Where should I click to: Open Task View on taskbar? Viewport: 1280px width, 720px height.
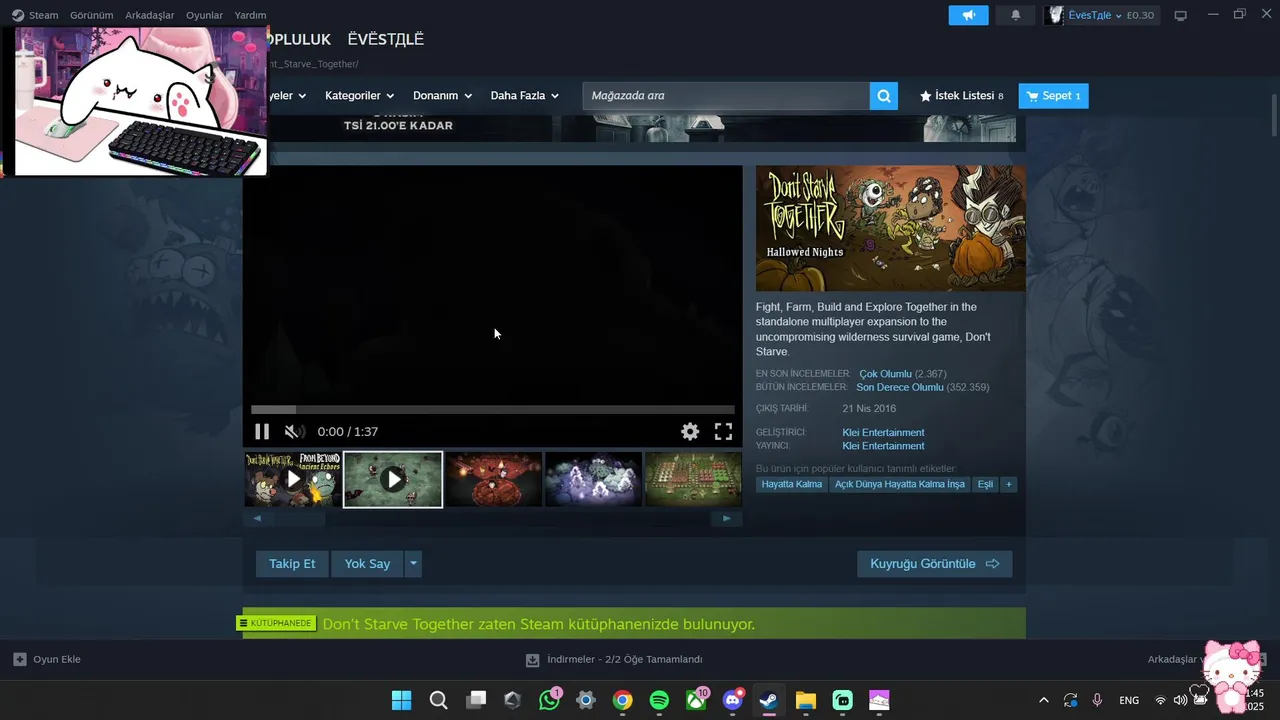[476, 700]
